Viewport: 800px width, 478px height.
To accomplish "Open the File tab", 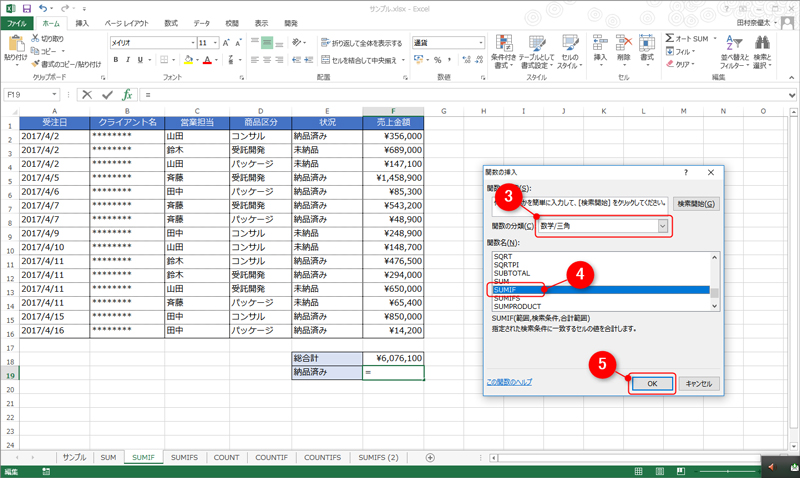I will (17, 23).
